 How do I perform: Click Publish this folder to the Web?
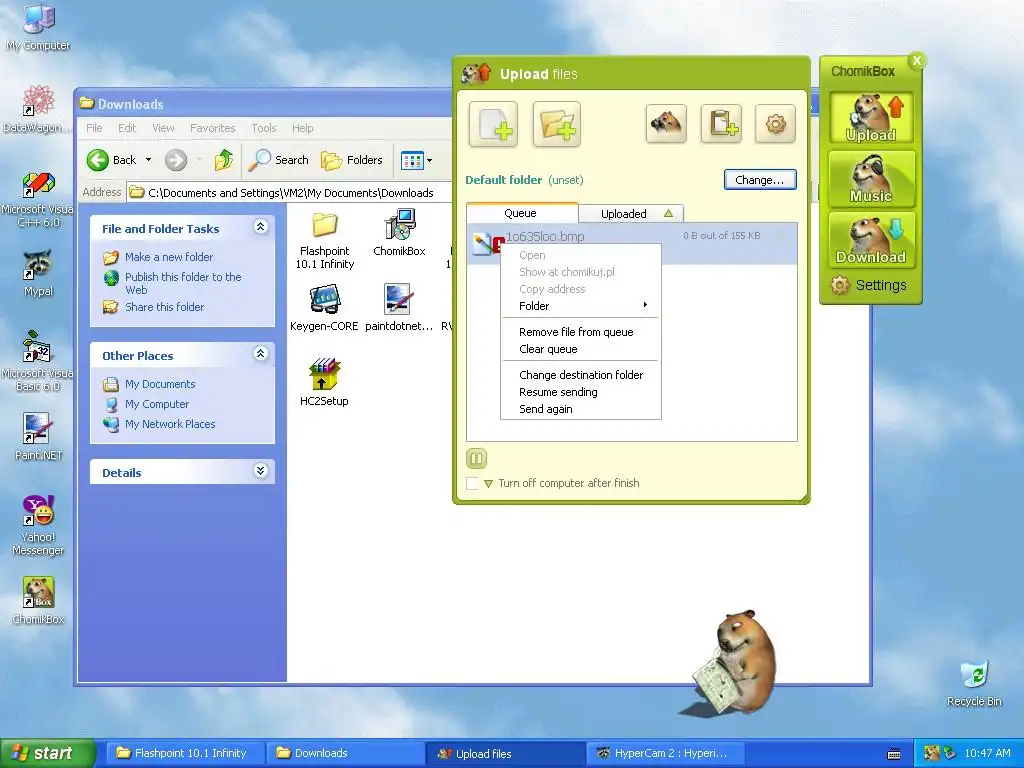pos(183,283)
